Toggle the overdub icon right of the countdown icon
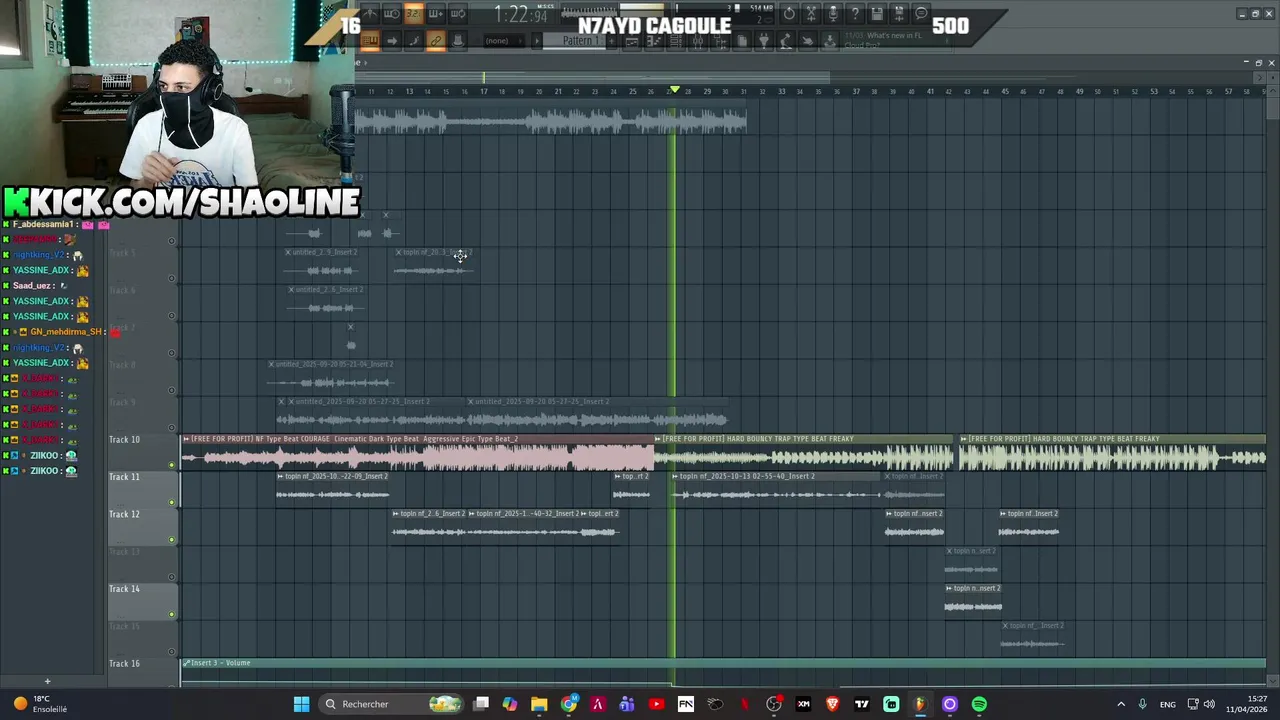The width and height of the screenshot is (1280, 720). pos(435,14)
